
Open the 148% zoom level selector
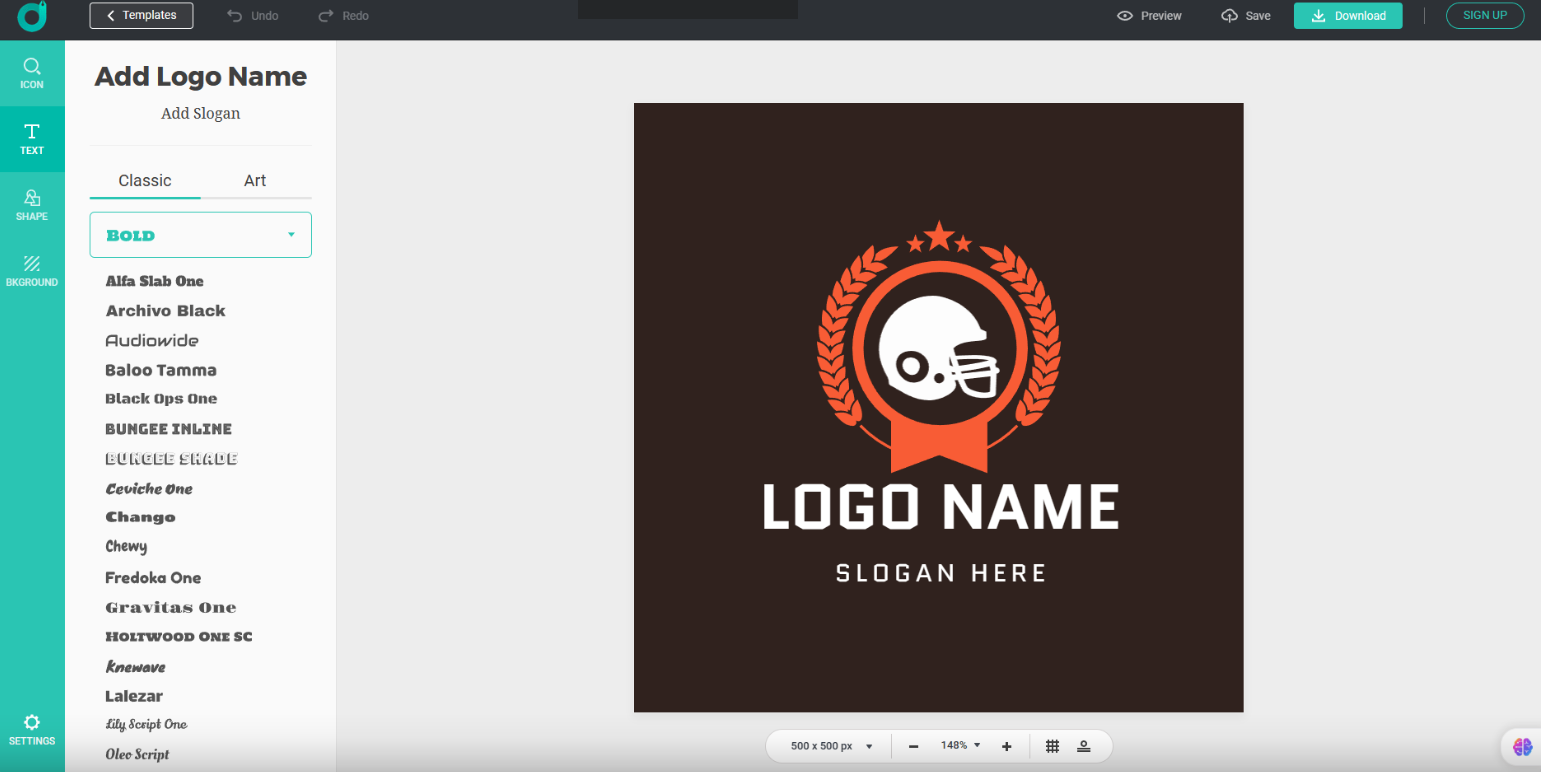[959, 745]
